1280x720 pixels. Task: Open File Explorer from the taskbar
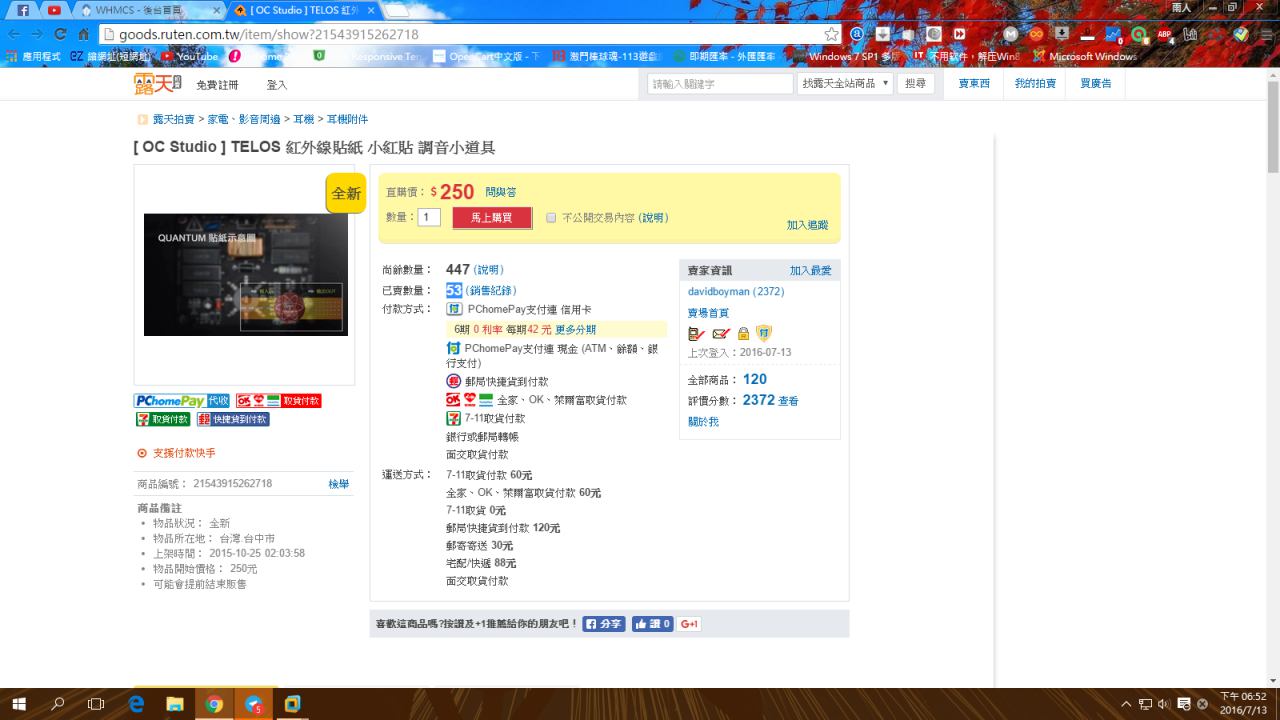pyautogui.click(x=175, y=704)
